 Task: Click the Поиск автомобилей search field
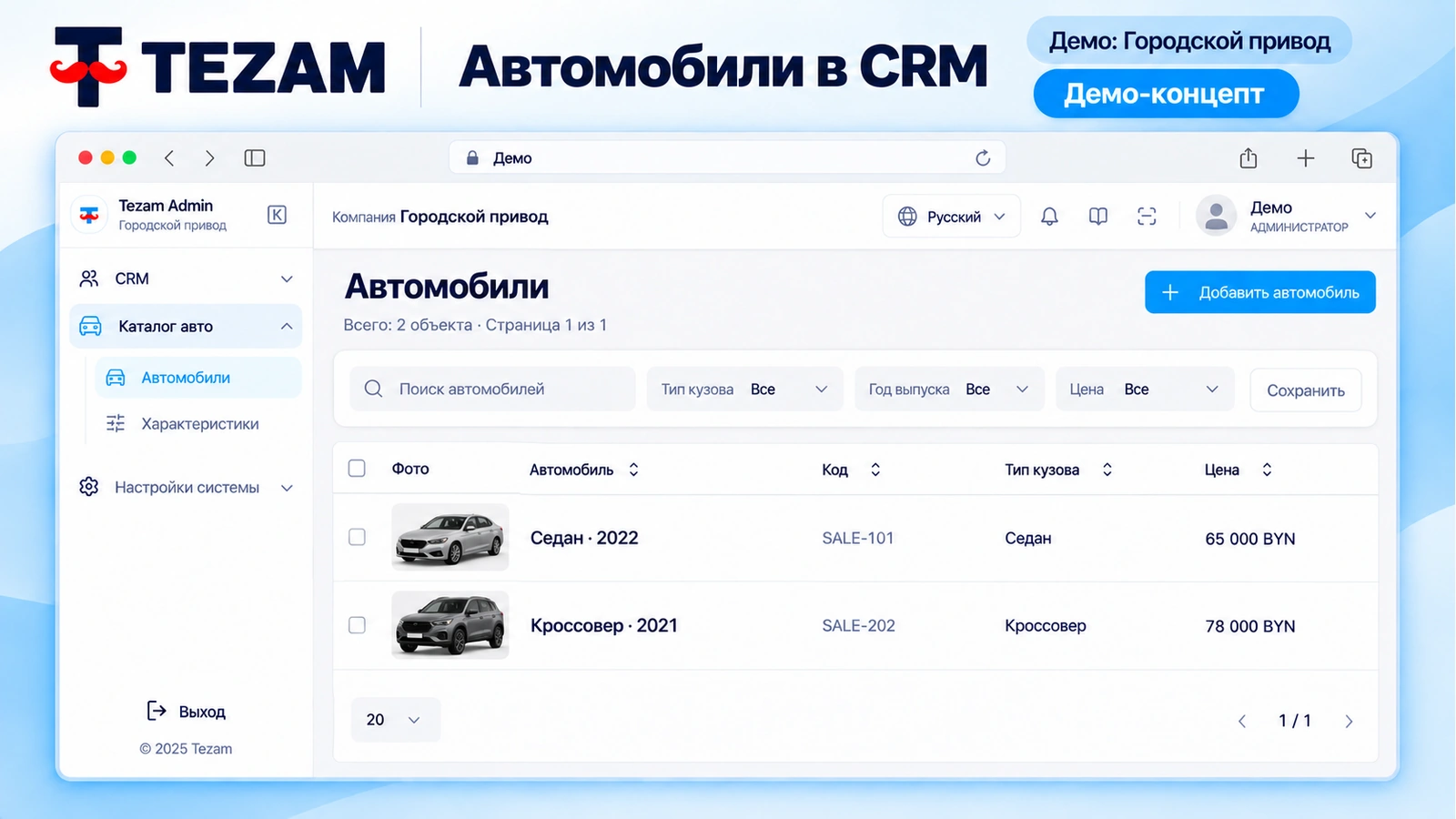click(493, 389)
